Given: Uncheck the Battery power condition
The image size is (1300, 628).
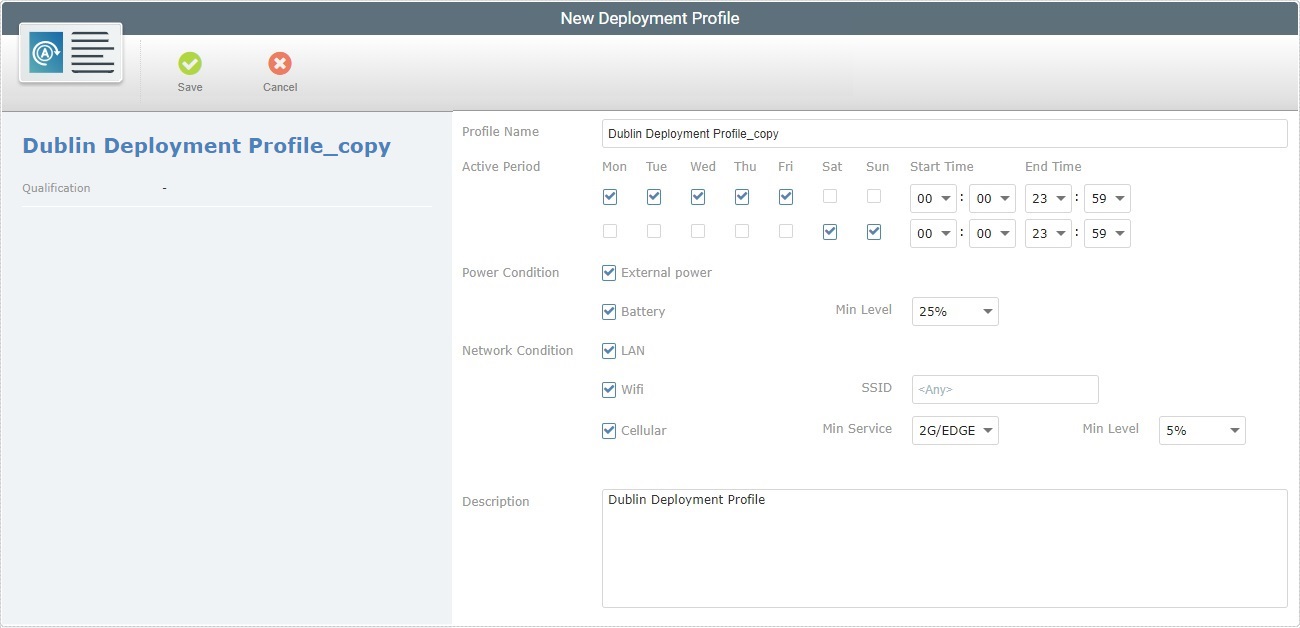Looking at the screenshot, I should (x=609, y=311).
